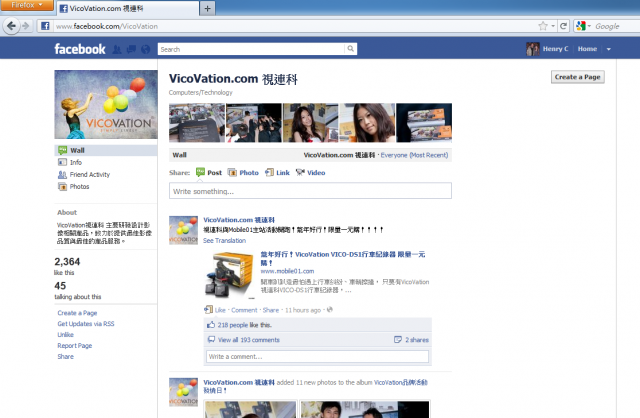This screenshot has height=418, width=640.
Task: Click Report Page link
Action: pos(75,346)
